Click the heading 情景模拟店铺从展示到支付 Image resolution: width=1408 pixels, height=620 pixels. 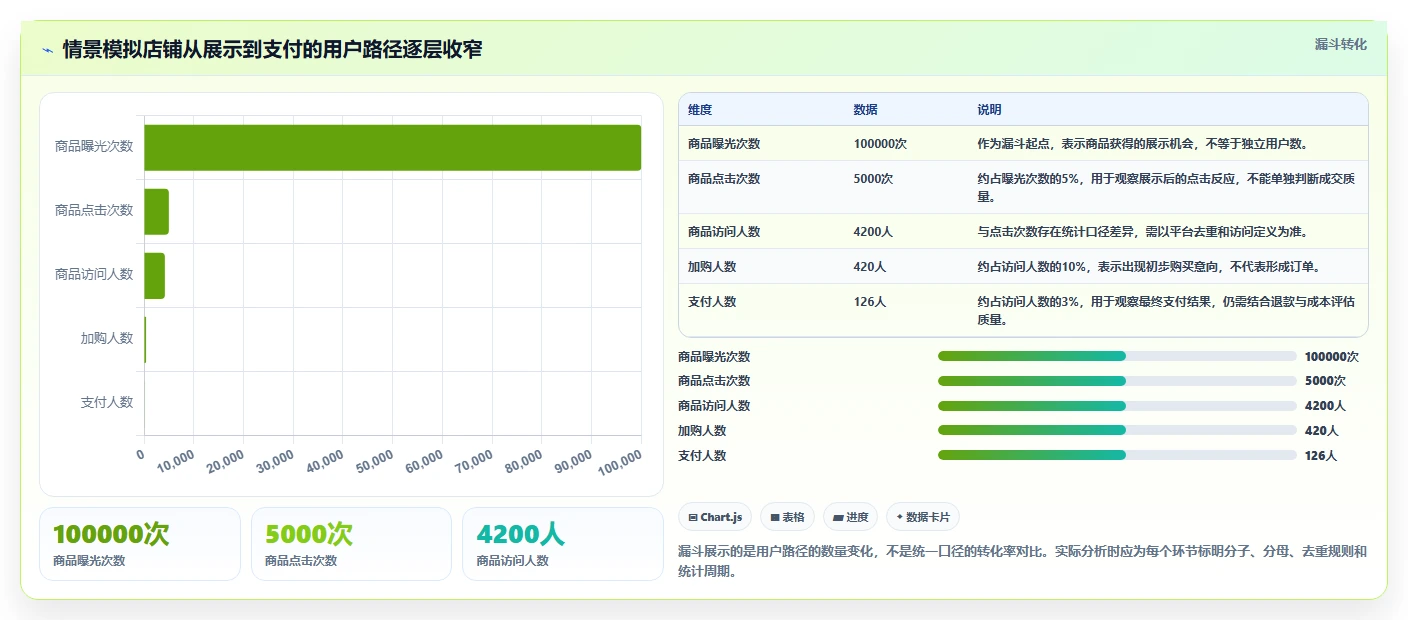tap(272, 49)
